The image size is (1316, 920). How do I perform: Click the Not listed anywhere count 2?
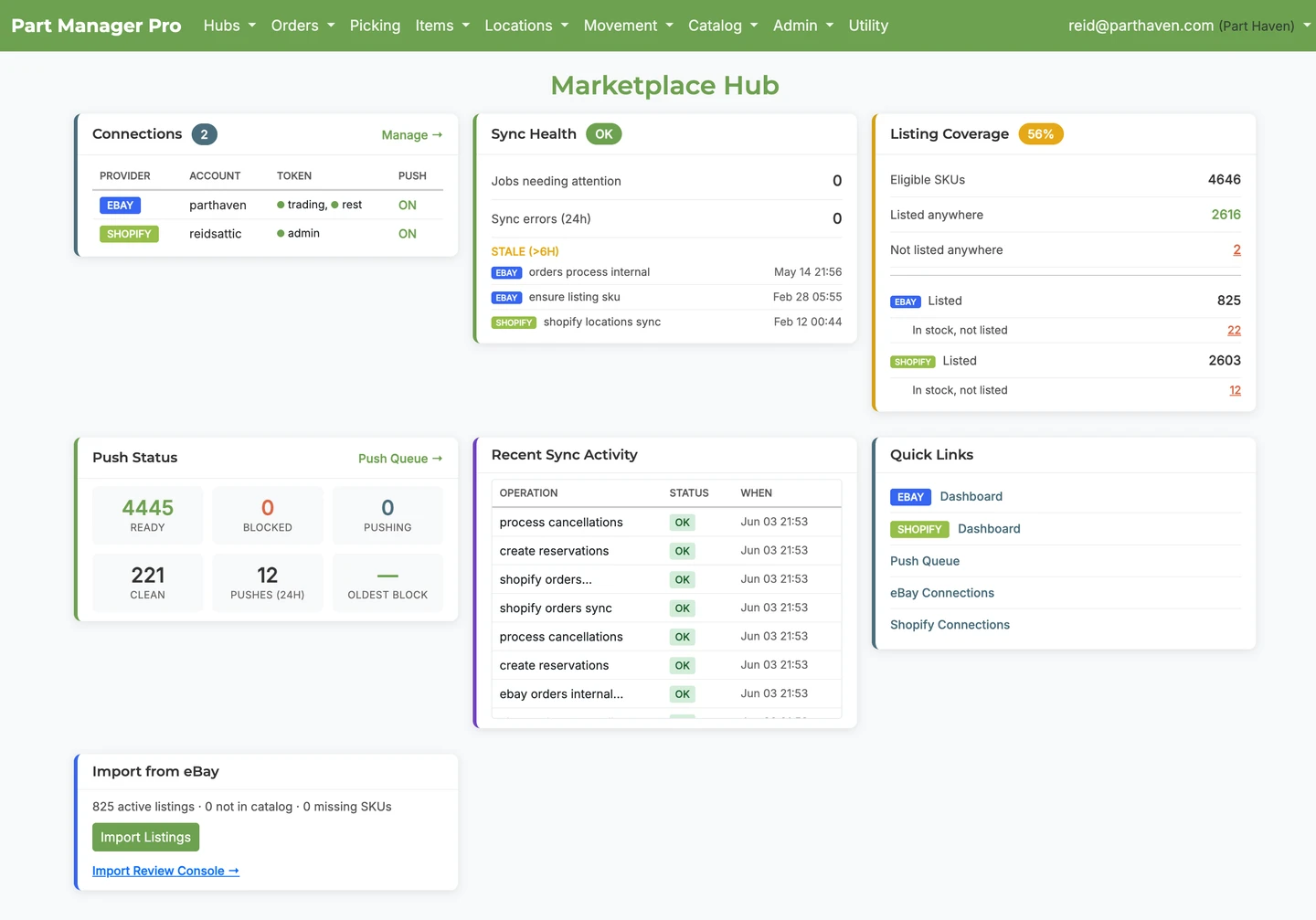click(x=1236, y=249)
